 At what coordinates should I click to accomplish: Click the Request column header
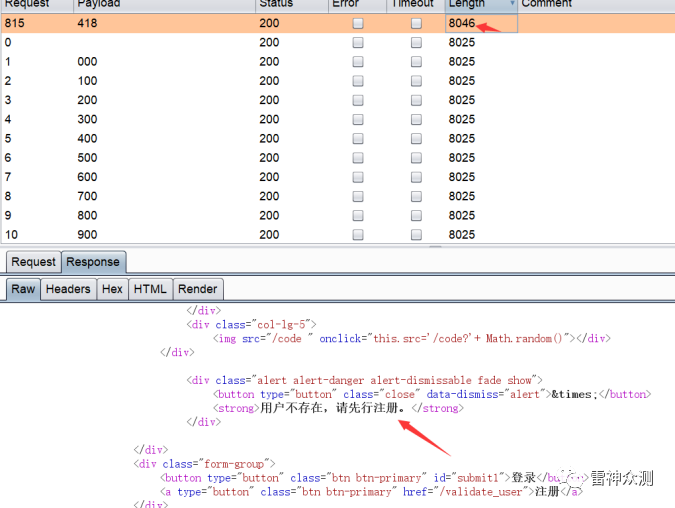(27, 4)
